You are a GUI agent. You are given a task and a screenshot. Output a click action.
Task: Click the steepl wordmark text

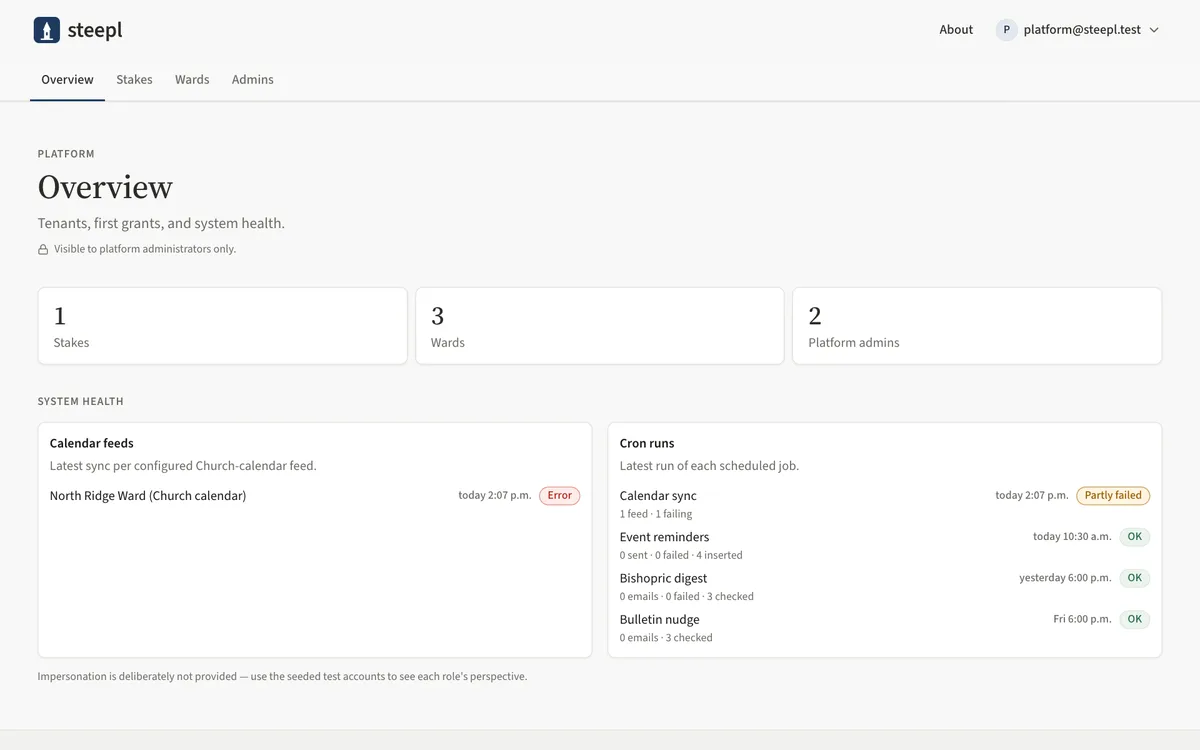pyautogui.click(x=95, y=30)
